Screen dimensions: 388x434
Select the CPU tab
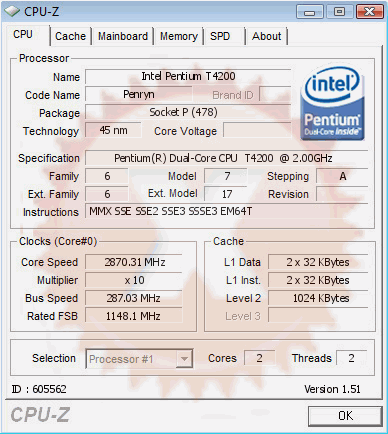coord(23,34)
